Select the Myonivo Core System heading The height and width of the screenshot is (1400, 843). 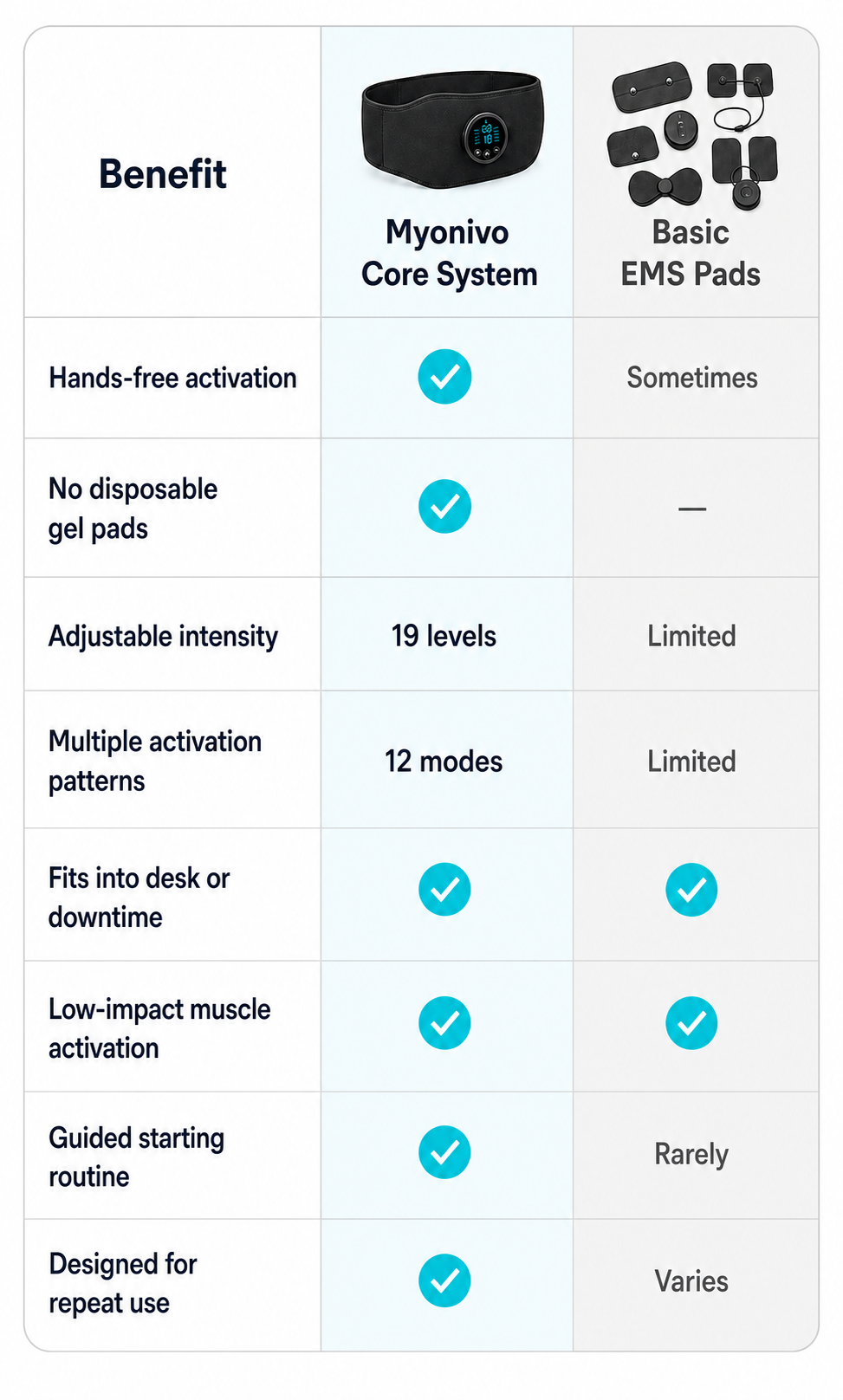(449, 253)
